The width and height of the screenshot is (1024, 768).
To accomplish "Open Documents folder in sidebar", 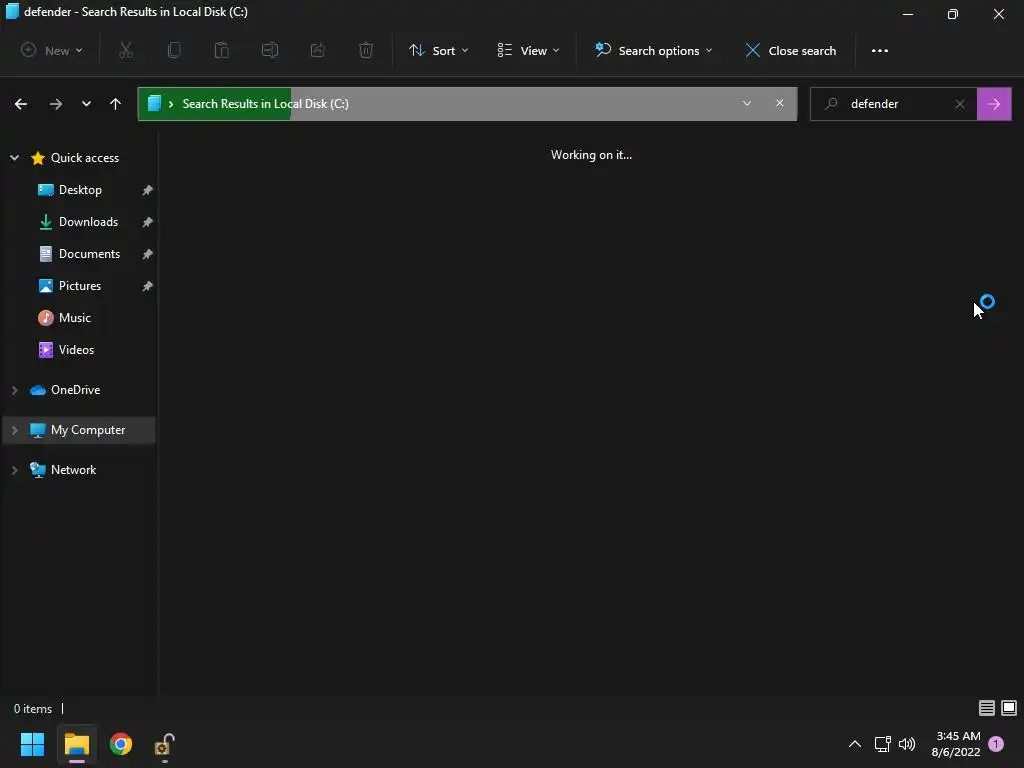I will 89,254.
